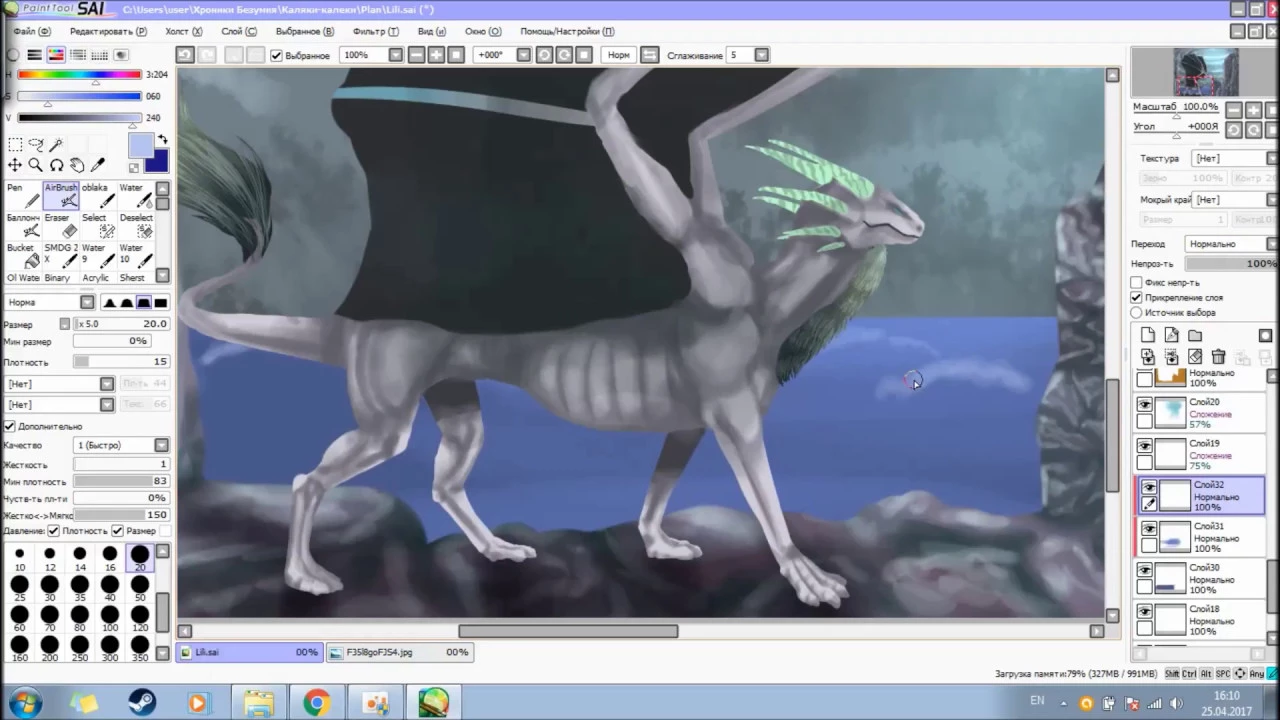Image resolution: width=1280 pixels, height=720 pixels.
Task: Adjust the Hue color slider
Action: (79, 75)
